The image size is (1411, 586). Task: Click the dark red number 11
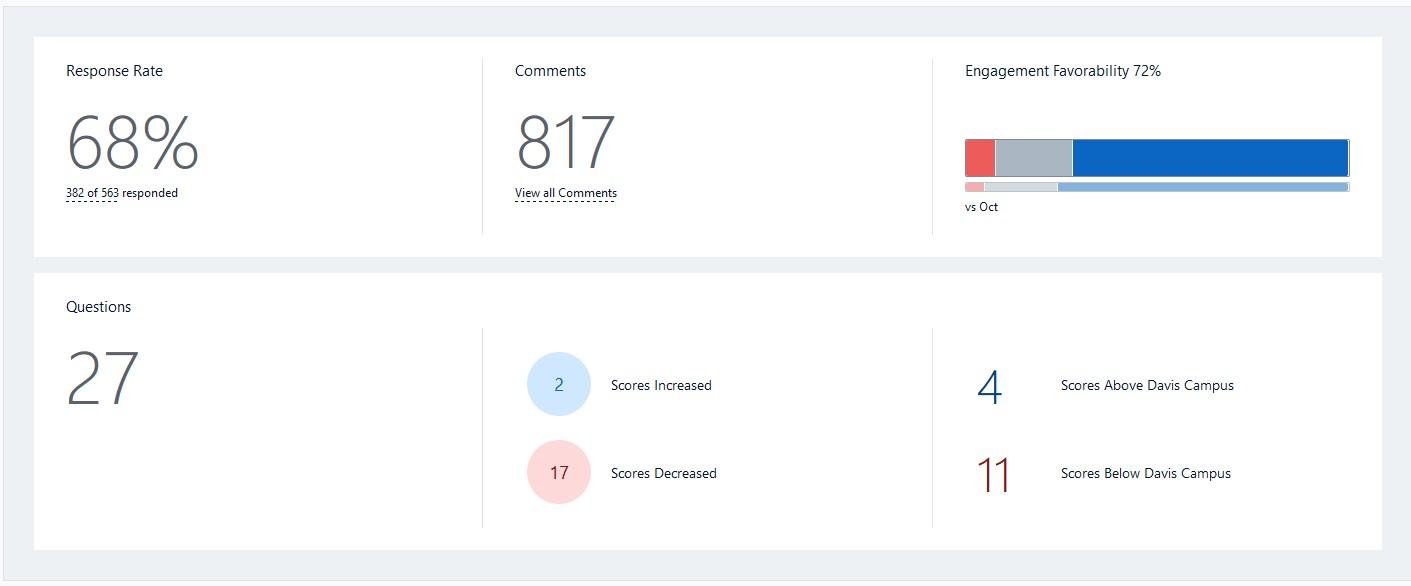tap(993, 475)
